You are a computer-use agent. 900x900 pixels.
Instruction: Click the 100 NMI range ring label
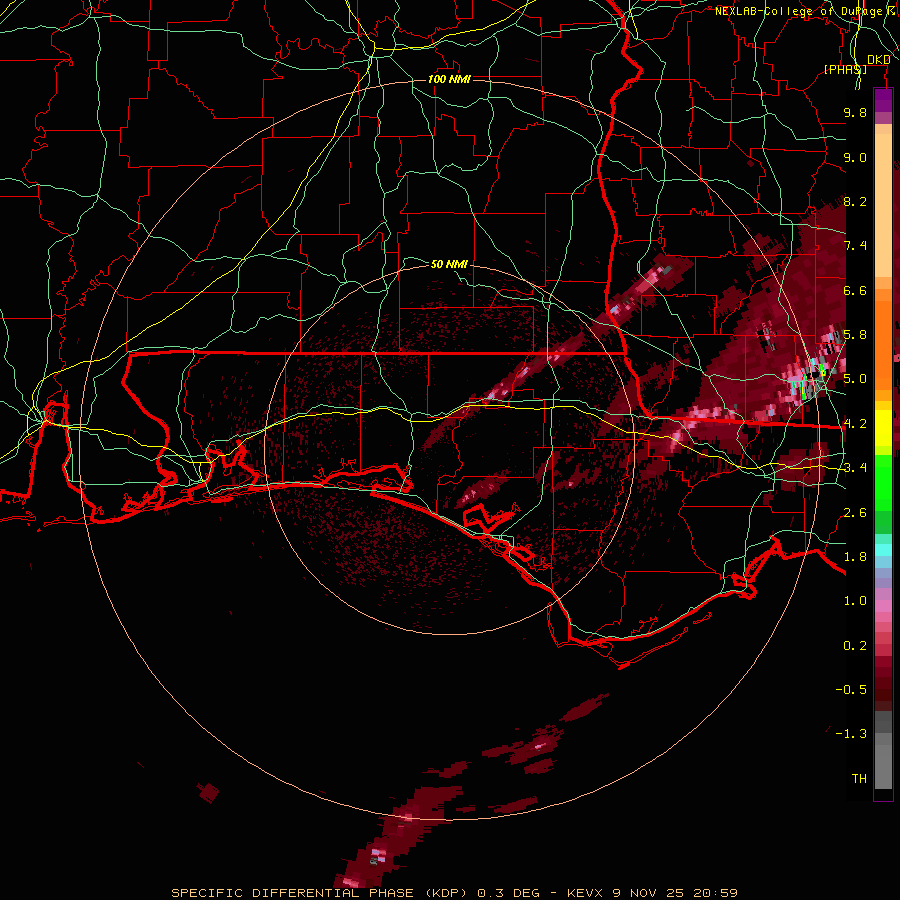449,79
